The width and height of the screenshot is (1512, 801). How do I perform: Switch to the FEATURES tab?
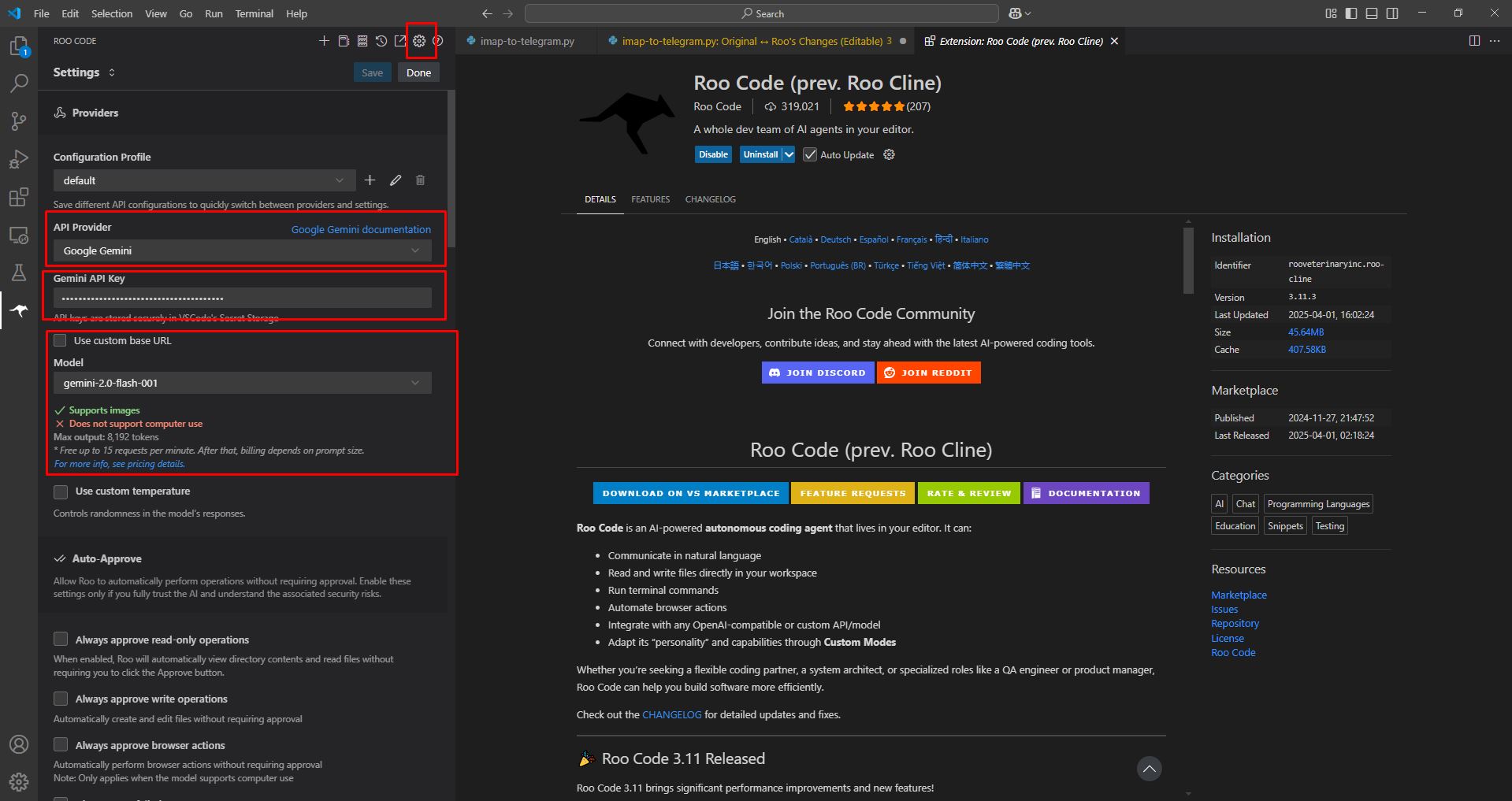coord(650,199)
